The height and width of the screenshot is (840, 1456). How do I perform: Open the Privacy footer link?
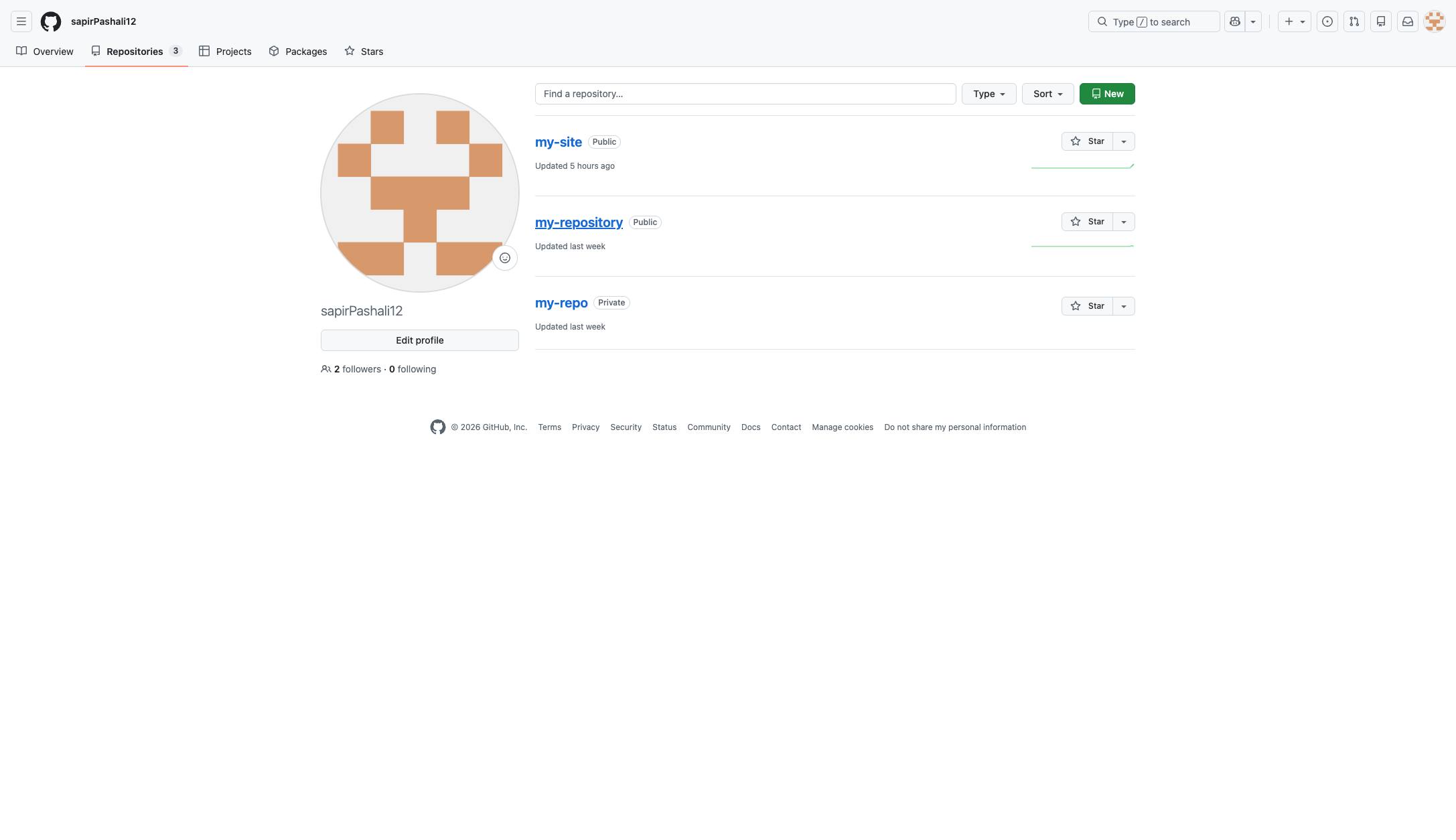[586, 427]
